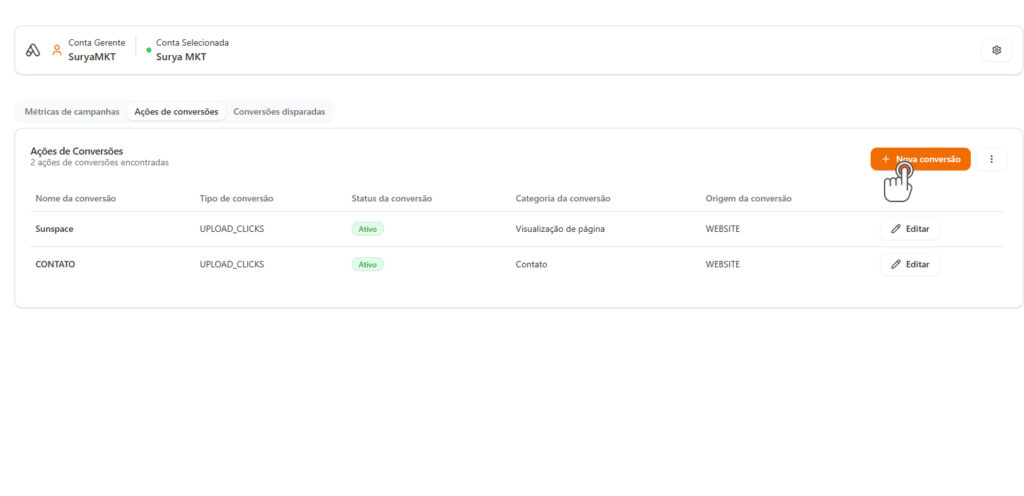Screen dimensions: 1024x496
Task: Click Editar on the CONTATO row
Action: (909, 265)
